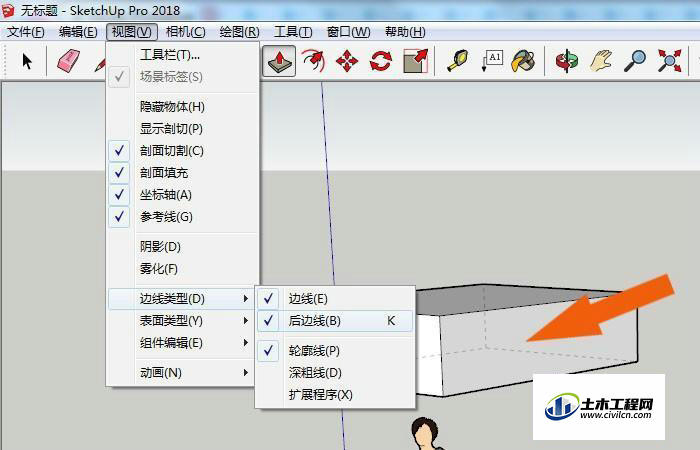Click the Zoom Extents tool
700x450 pixels.
click(x=669, y=61)
